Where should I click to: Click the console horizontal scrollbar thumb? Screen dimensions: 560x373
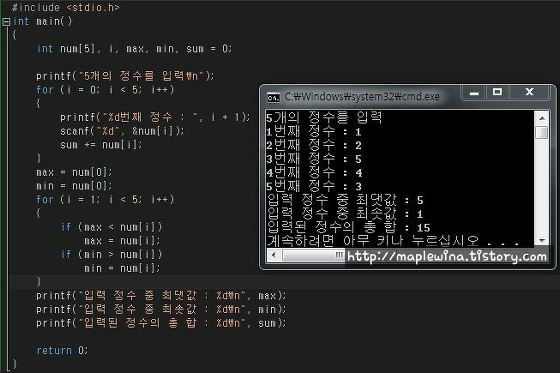(x=314, y=255)
